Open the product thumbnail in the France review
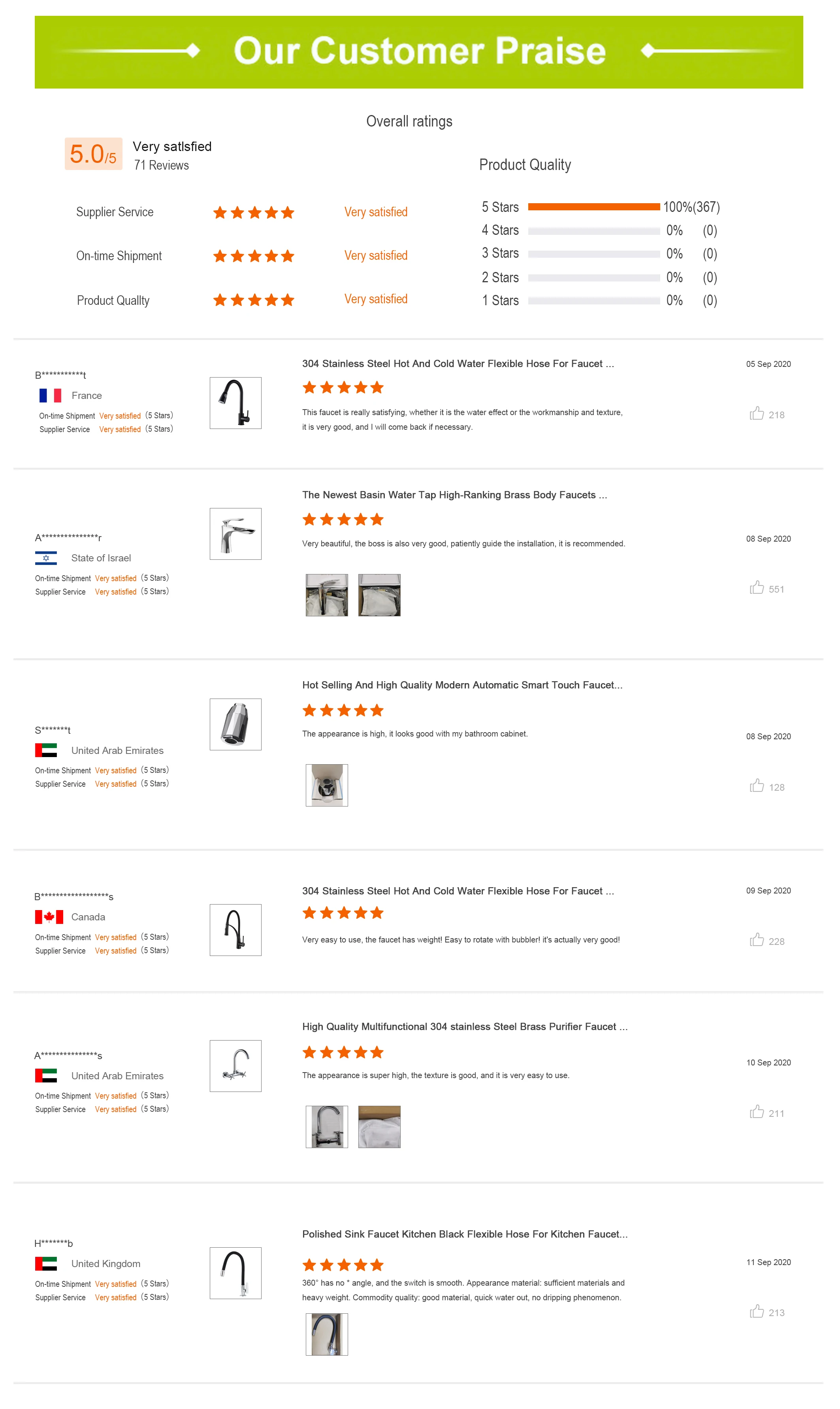Image resolution: width=840 pixels, height=1409 pixels. pyautogui.click(x=235, y=403)
